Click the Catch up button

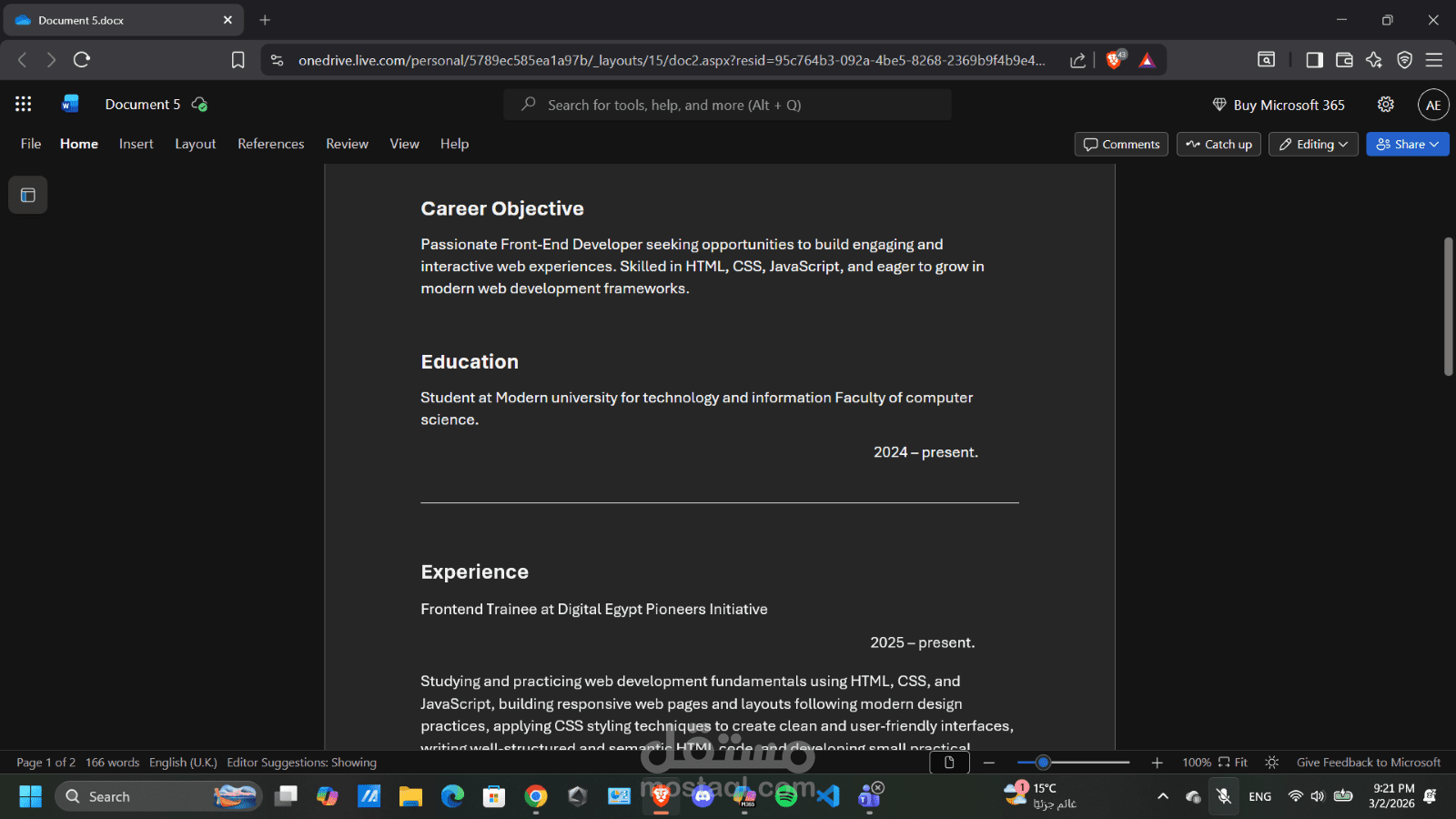1218,144
